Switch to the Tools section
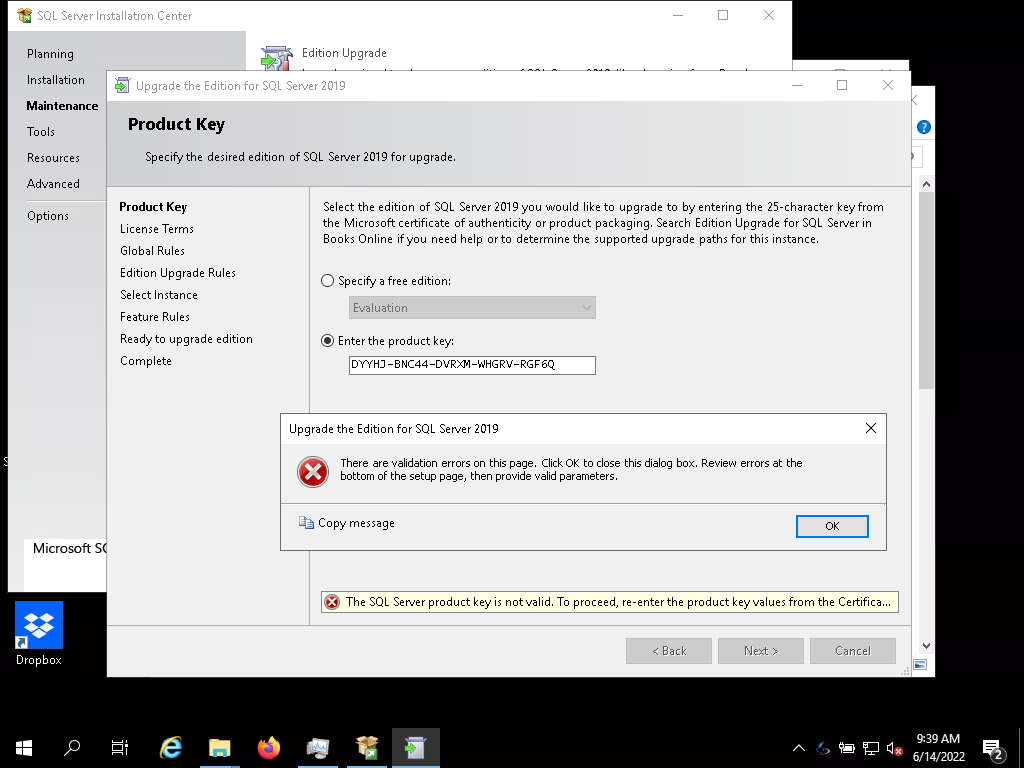The image size is (1024, 768). pos(41,132)
